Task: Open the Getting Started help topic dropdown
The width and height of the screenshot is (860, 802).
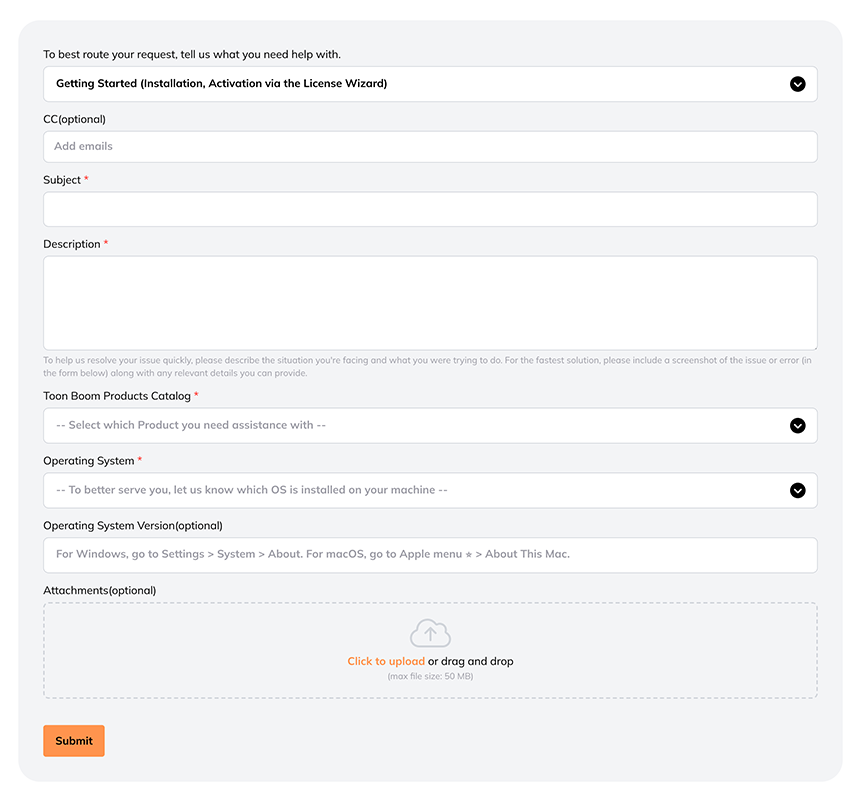Action: pos(431,84)
